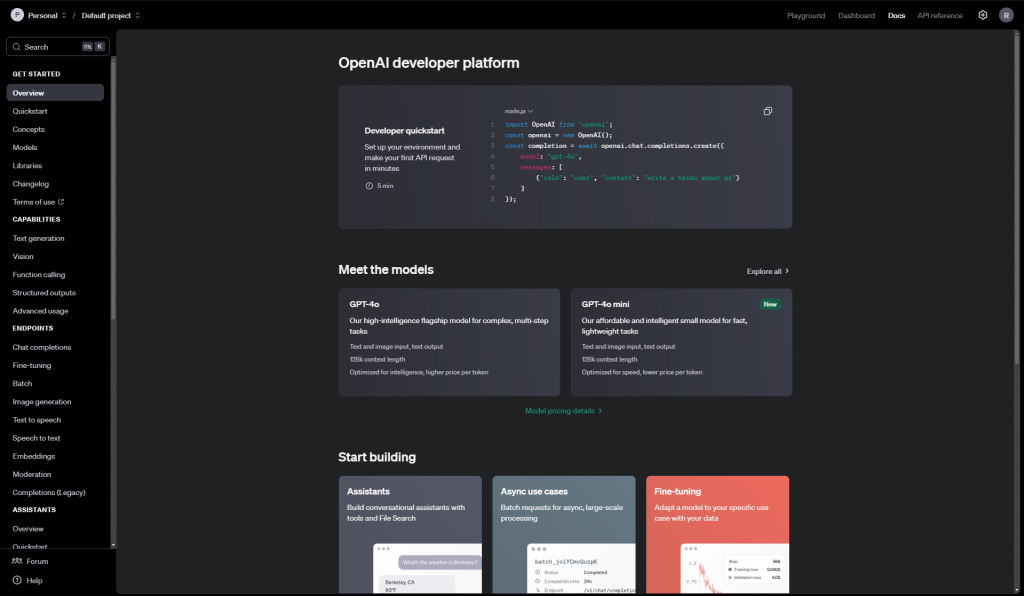Image resolution: width=1024 pixels, height=596 pixels.
Task: Open the API reference tab
Action: click(x=939, y=16)
